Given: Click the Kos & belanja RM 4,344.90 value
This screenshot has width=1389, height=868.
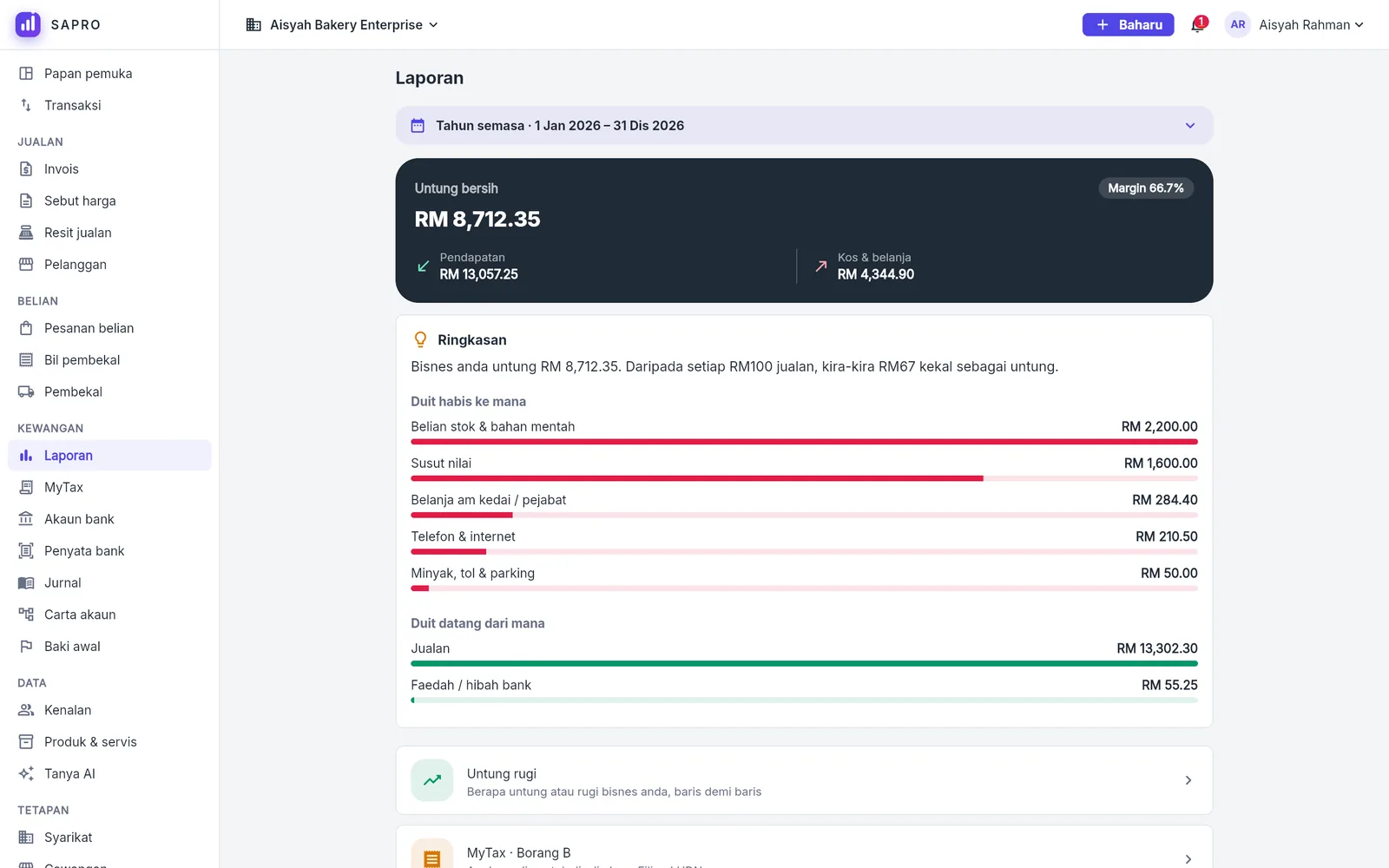Looking at the screenshot, I should pyautogui.click(x=875, y=274).
